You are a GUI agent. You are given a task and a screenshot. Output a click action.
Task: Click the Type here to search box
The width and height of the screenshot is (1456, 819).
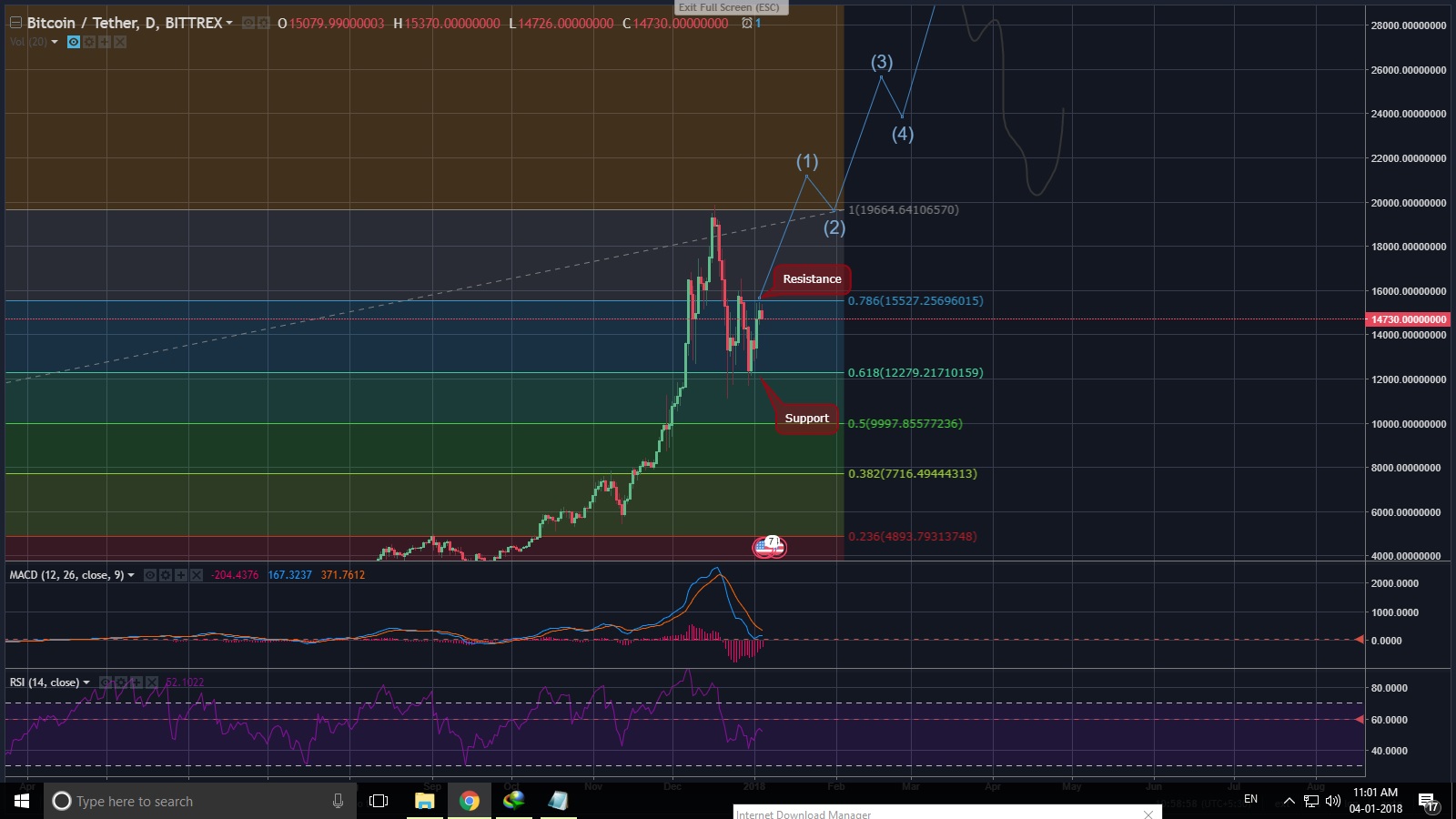(x=198, y=801)
